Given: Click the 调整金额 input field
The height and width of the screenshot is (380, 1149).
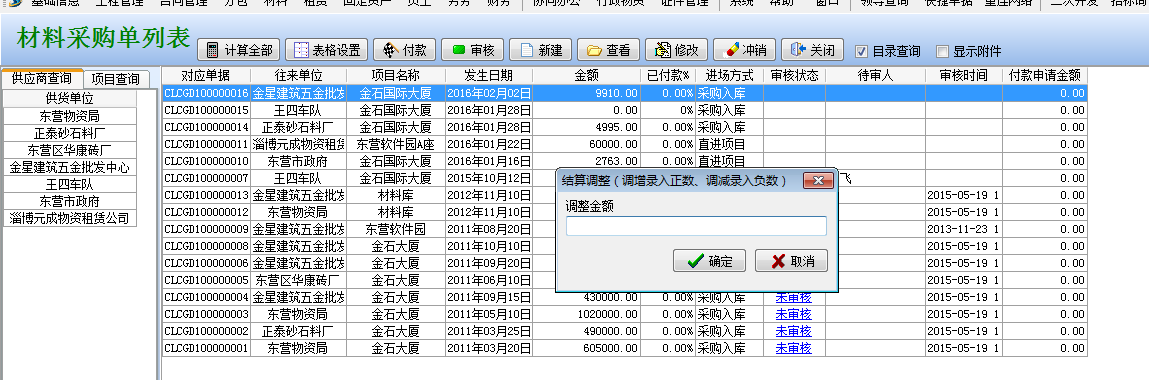Looking at the screenshot, I should coord(696,226).
